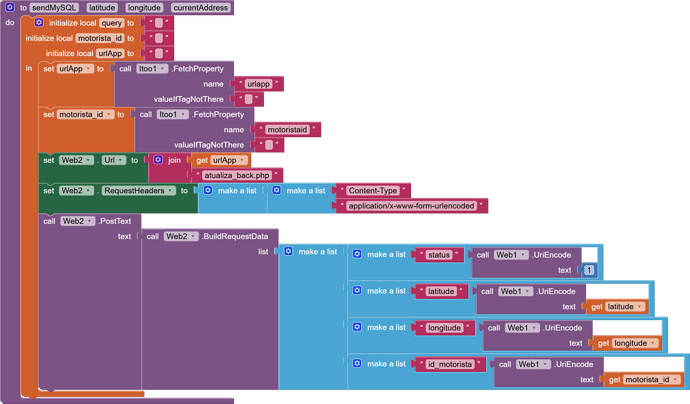The width and height of the screenshot is (690, 404).
Task: Click the status text string block
Action: [439, 255]
